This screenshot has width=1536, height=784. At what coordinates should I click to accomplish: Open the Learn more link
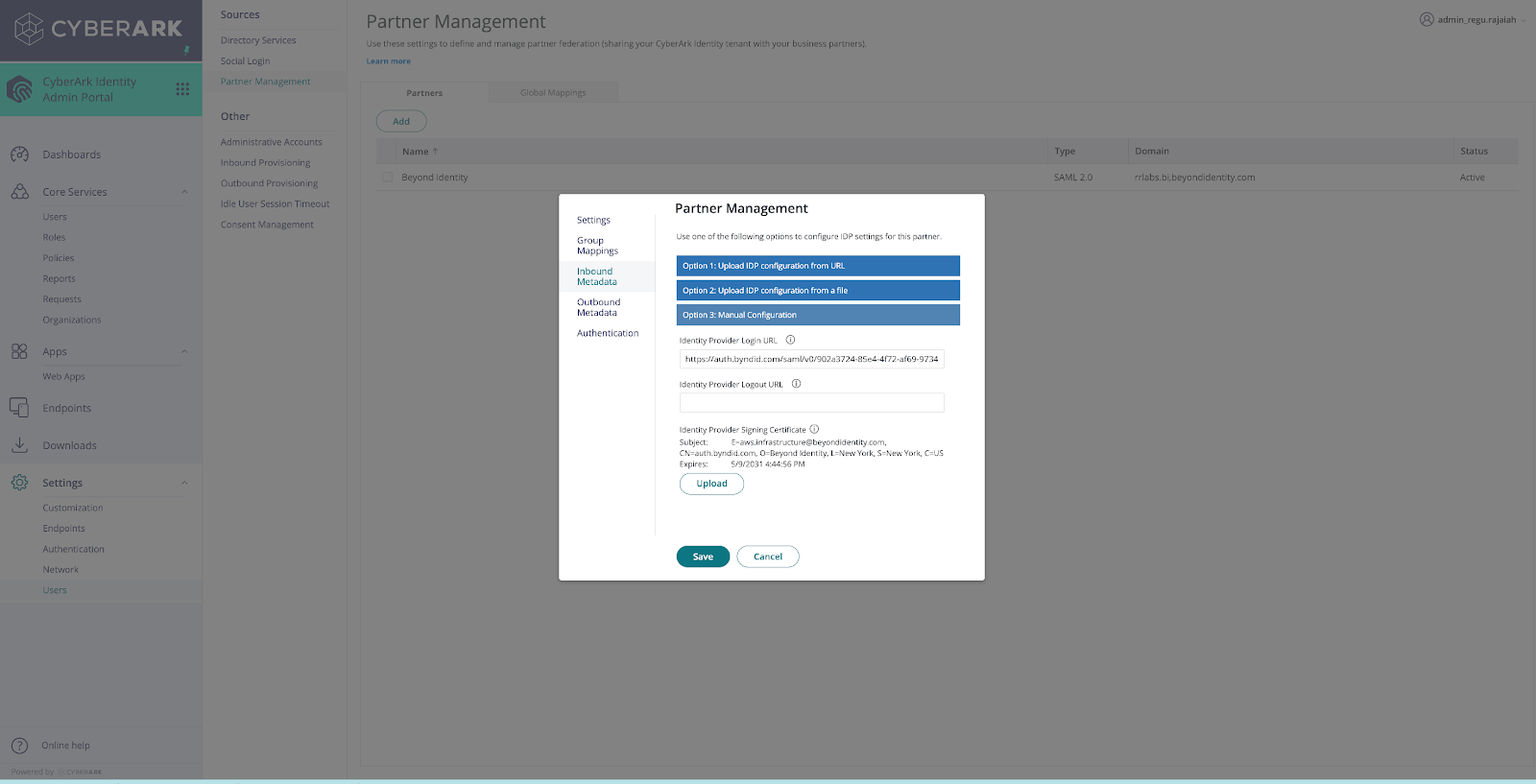388,61
